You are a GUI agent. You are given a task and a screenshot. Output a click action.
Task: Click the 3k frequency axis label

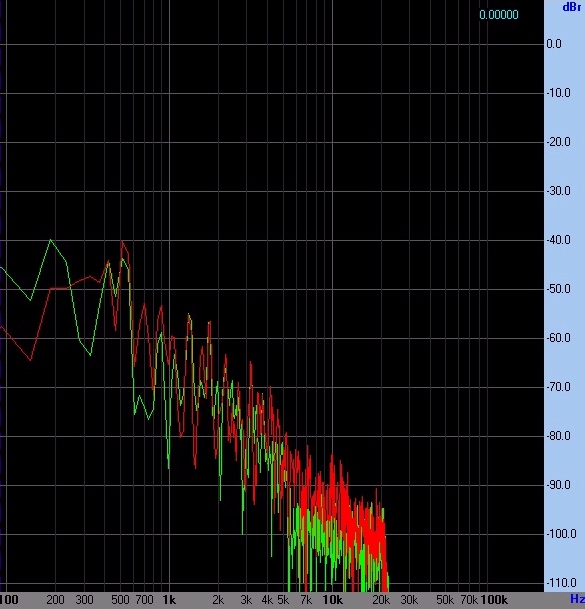pyautogui.click(x=246, y=600)
